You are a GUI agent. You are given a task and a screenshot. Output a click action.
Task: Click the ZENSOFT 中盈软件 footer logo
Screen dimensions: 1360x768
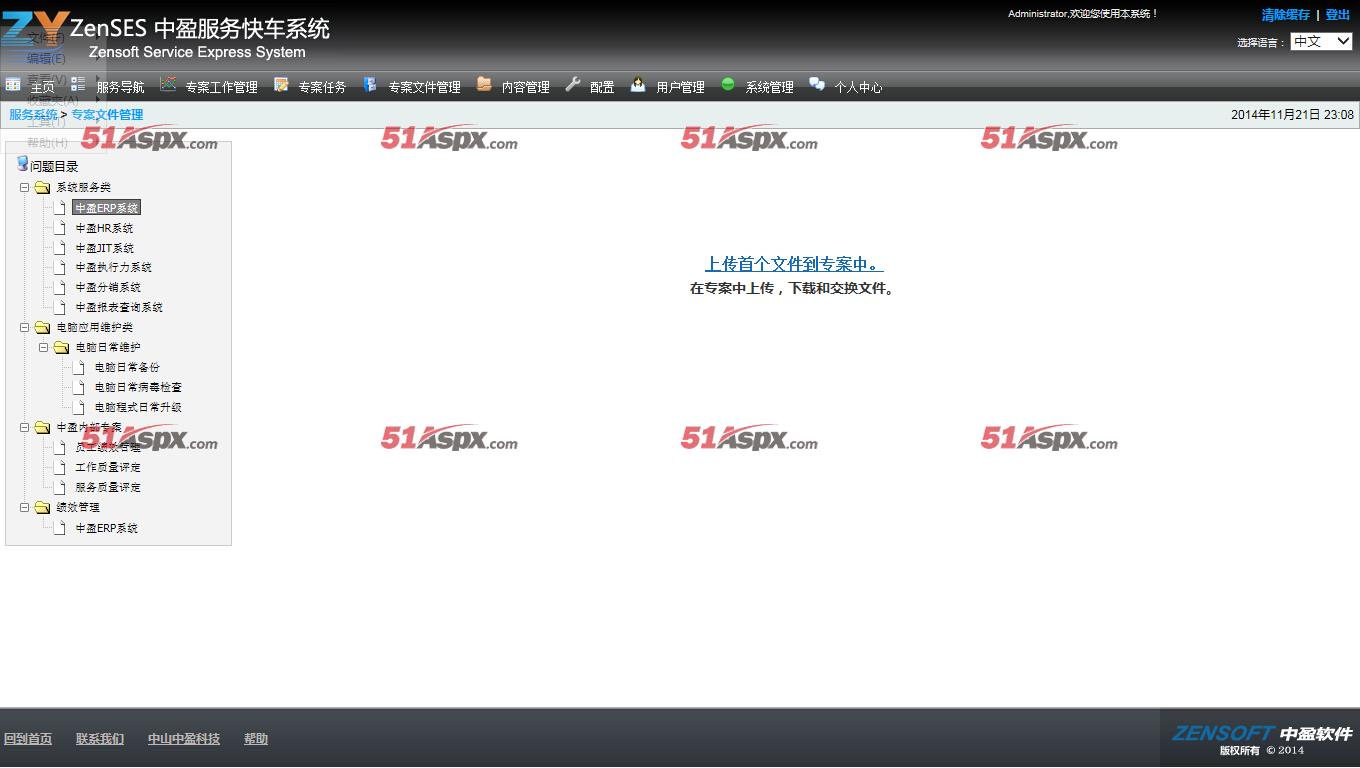[1262, 734]
